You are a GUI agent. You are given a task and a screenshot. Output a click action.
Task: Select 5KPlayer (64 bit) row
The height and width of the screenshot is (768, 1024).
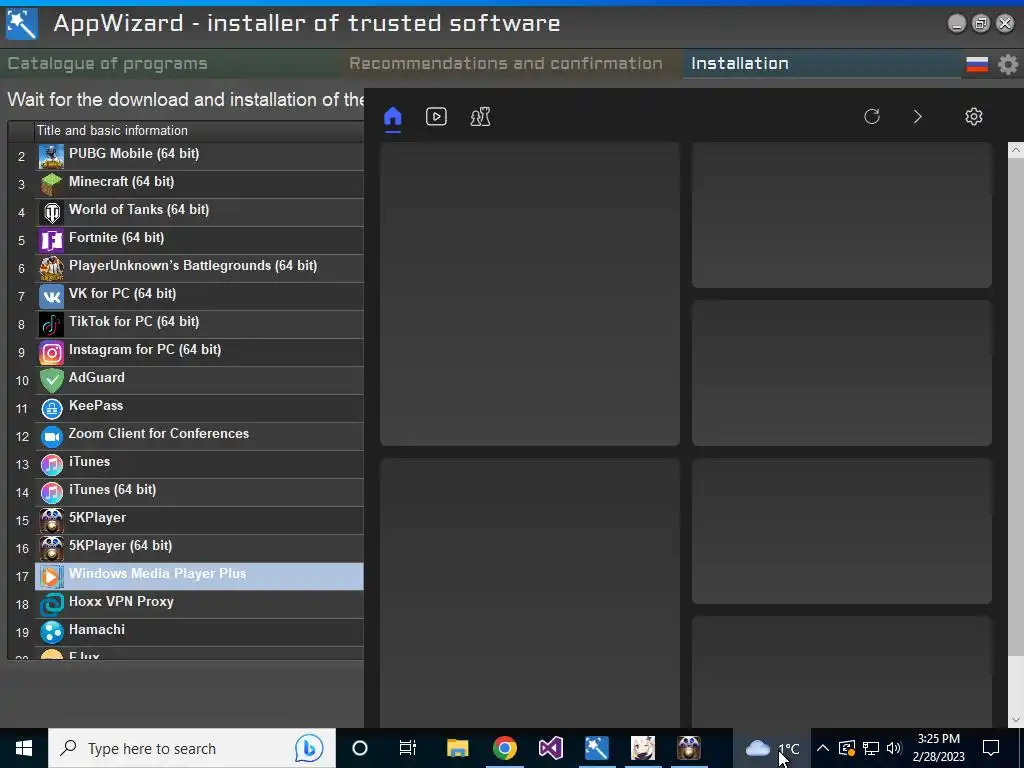[x=199, y=549]
